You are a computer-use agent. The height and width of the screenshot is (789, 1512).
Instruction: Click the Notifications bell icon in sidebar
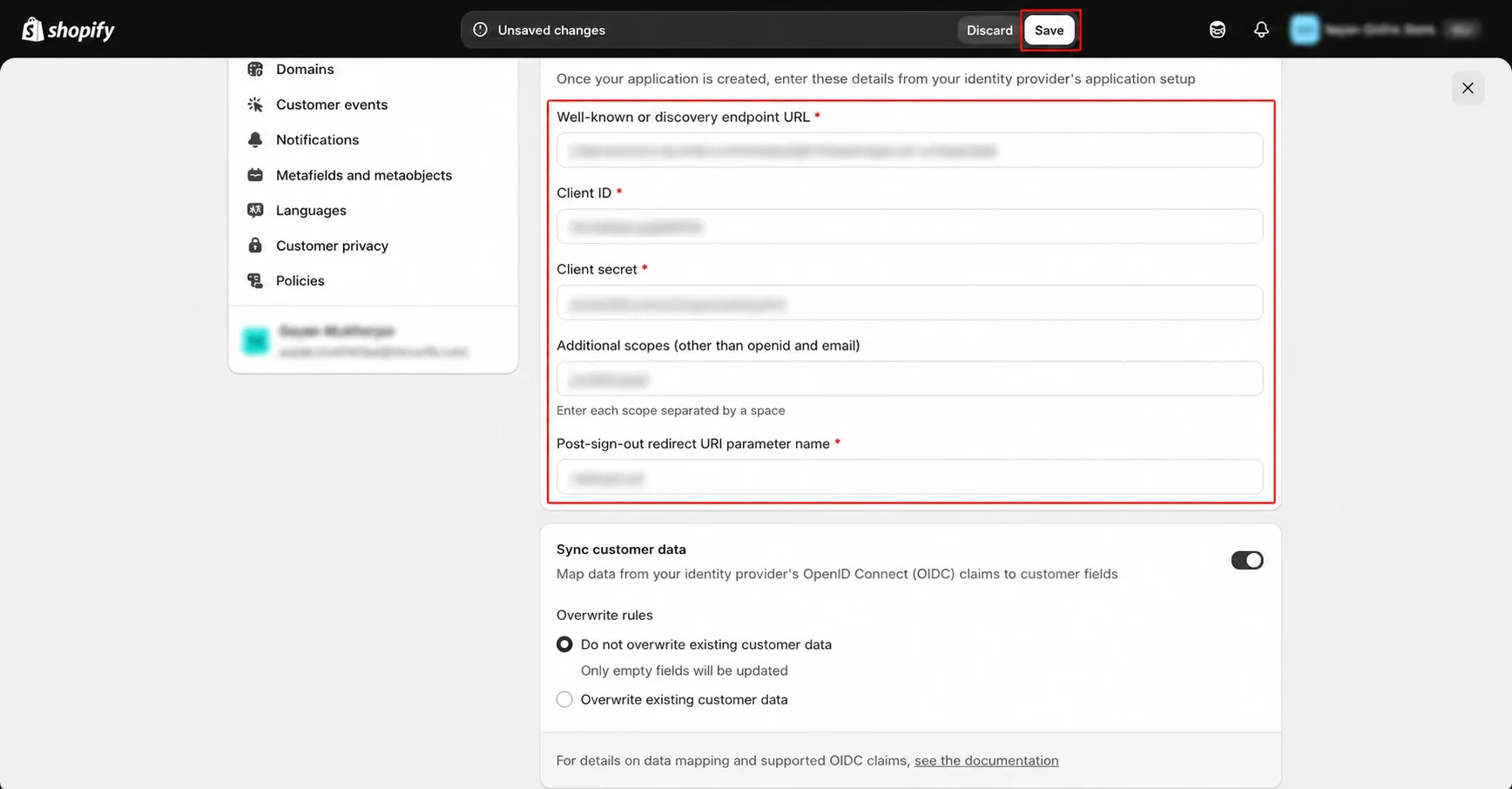255,139
